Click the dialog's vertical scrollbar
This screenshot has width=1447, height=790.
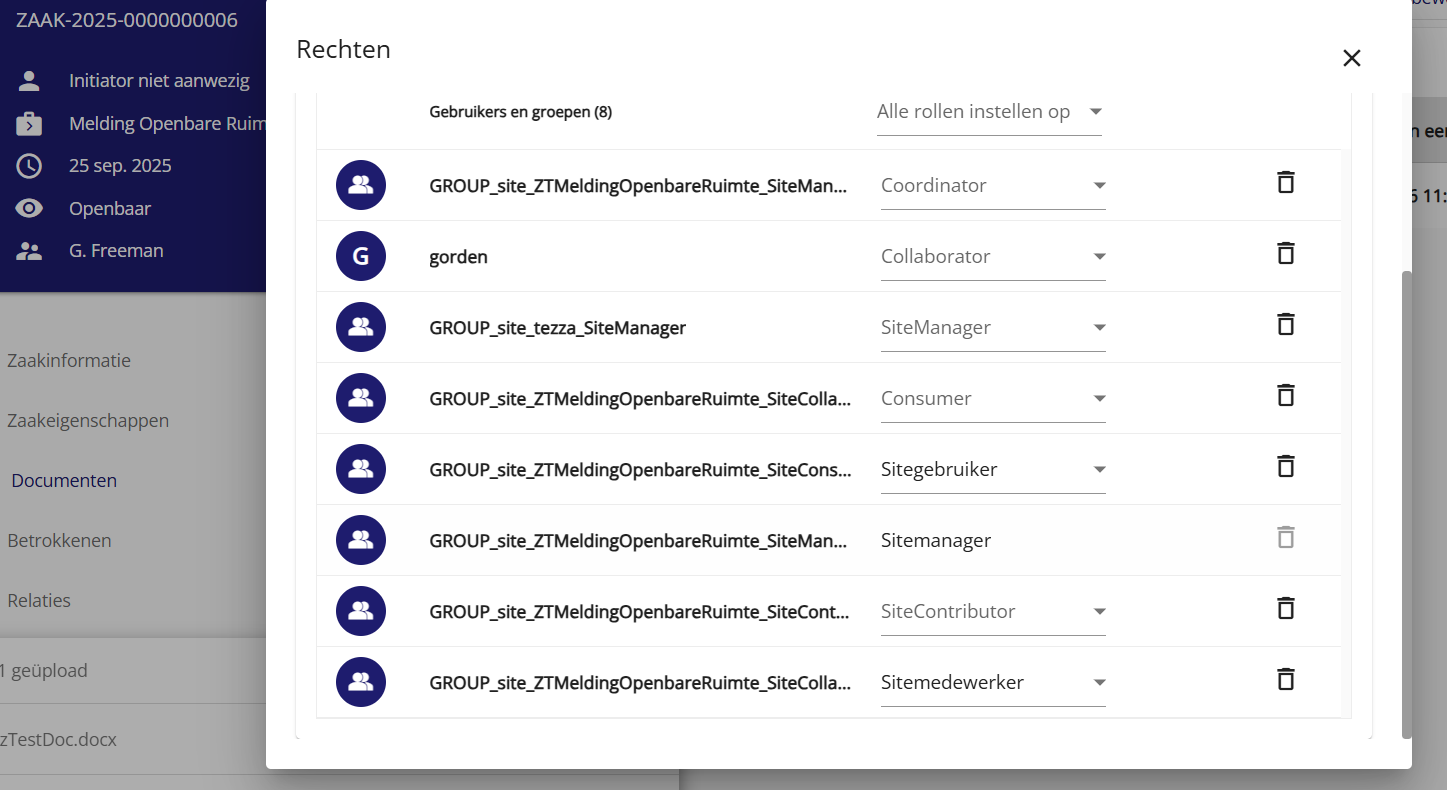[x=1407, y=500]
